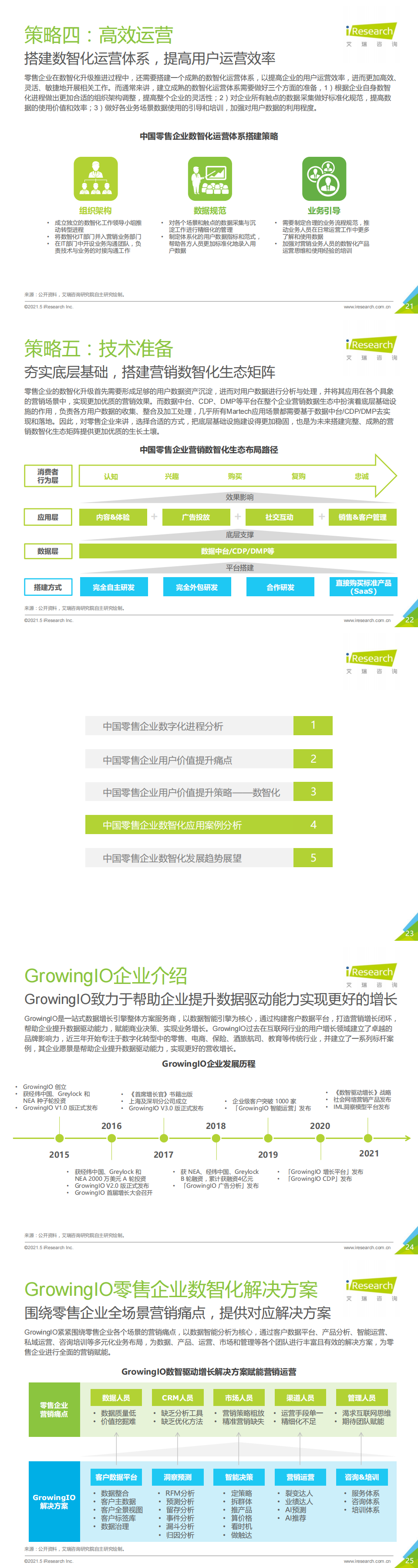The width and height of the screenshot is (418, 1568).
Task: Click the 培训体系 list entry
Action: [x=366, y=1510]
